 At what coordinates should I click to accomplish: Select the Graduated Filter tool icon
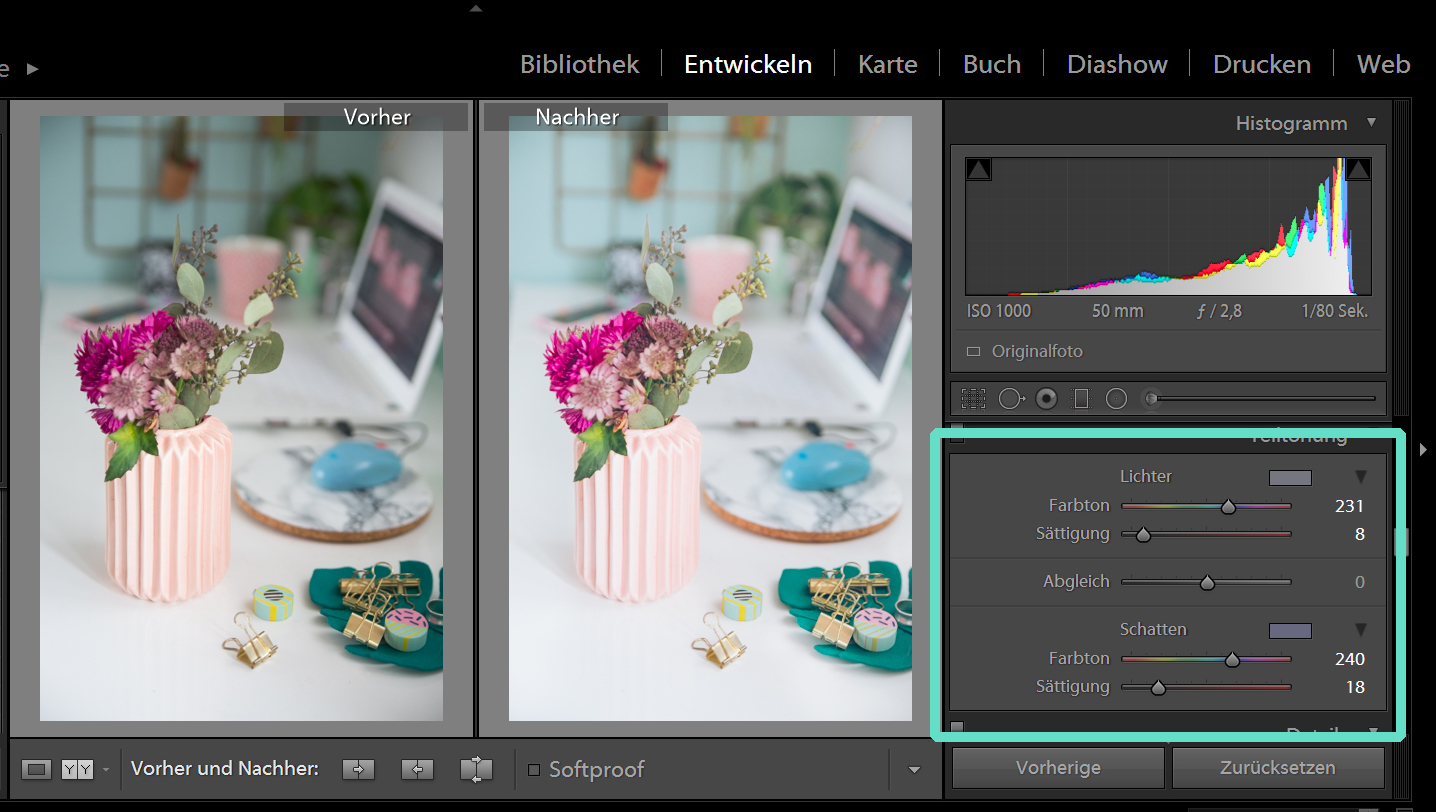coord(1081,399)
